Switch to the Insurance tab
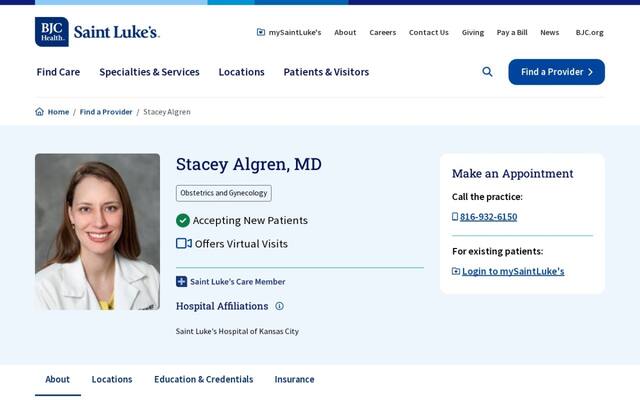Viewport: 640px width, 400px height. [x=294, y=379]
